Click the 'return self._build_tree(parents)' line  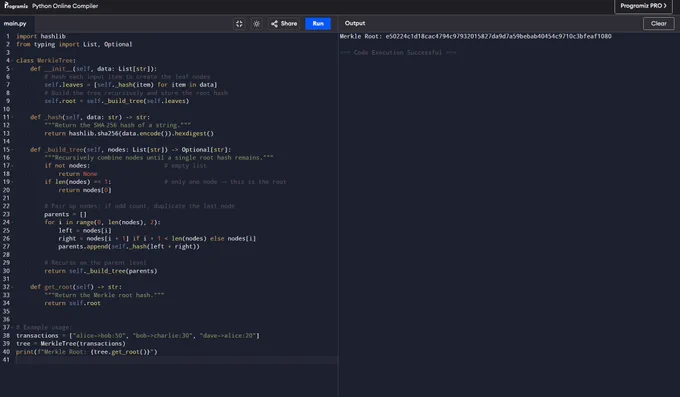point(101,271)
